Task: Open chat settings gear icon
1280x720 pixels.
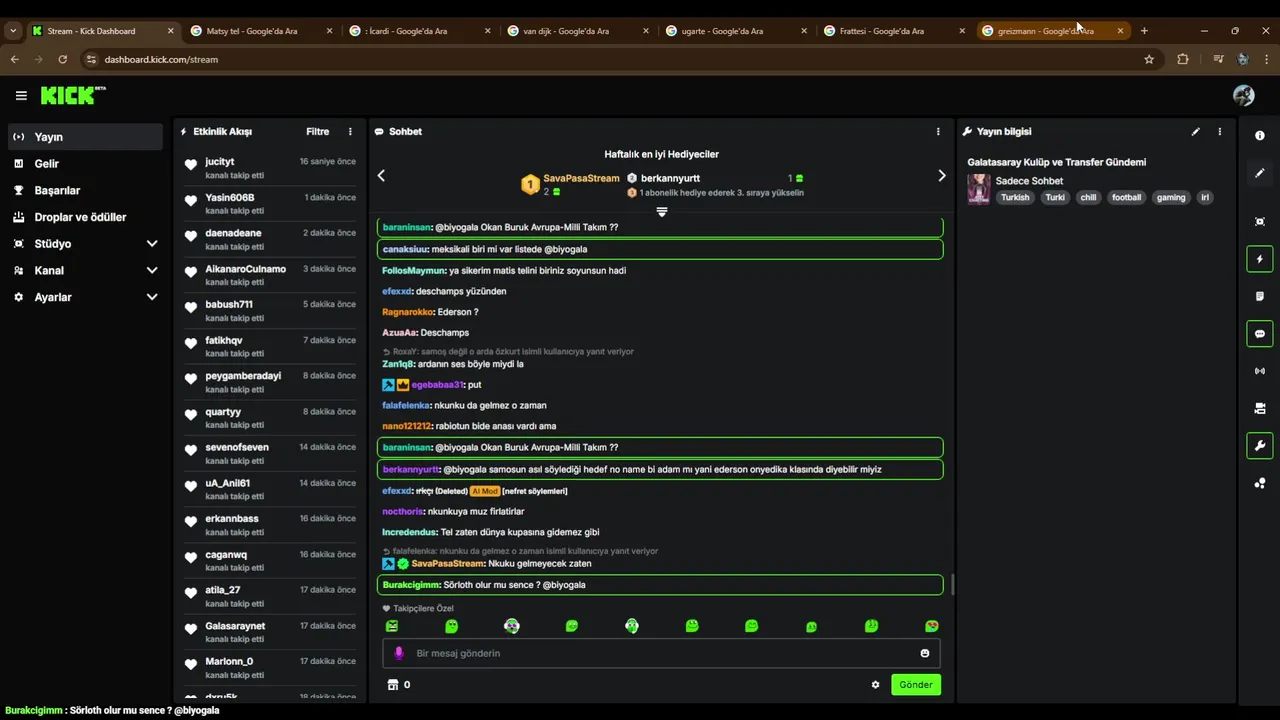Action: [876, 685]
